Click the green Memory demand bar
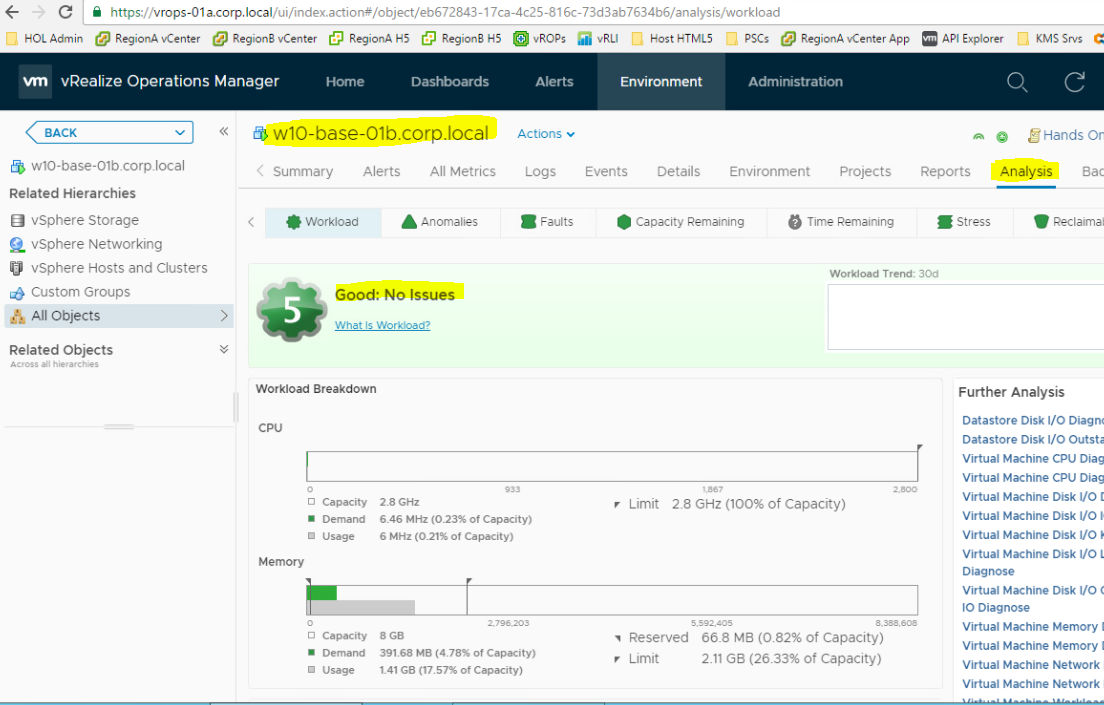The image size is (1104, 705). click(322, 592)
